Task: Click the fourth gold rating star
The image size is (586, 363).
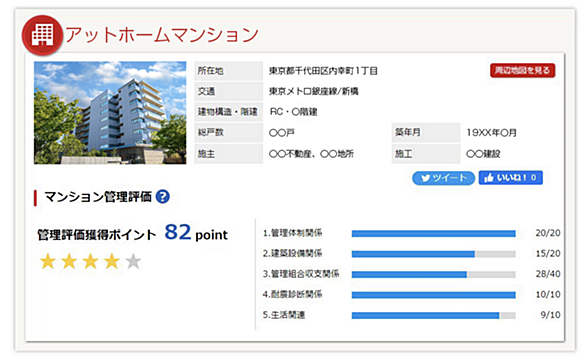Action: (112, 261)
